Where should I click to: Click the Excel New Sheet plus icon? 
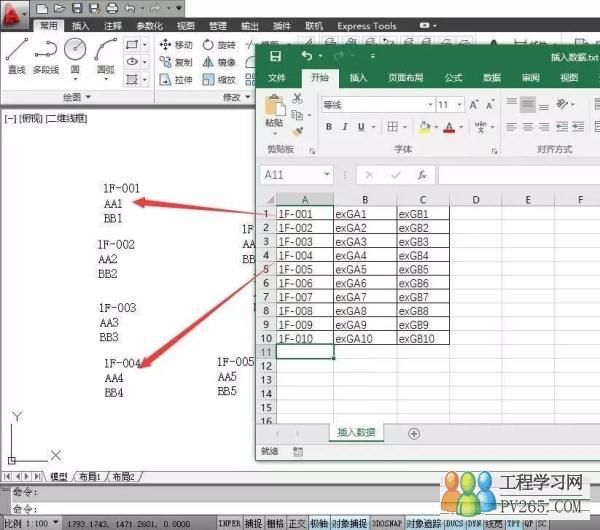click(x=414, y=434)
